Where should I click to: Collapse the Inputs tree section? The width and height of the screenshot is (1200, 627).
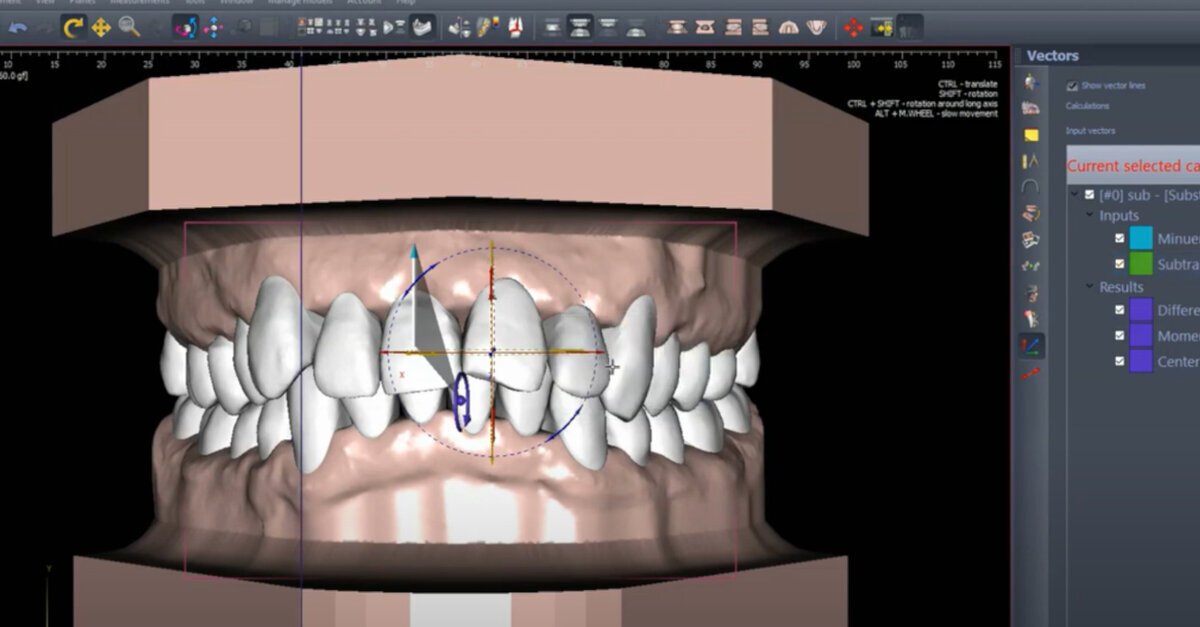[1089, 215]
